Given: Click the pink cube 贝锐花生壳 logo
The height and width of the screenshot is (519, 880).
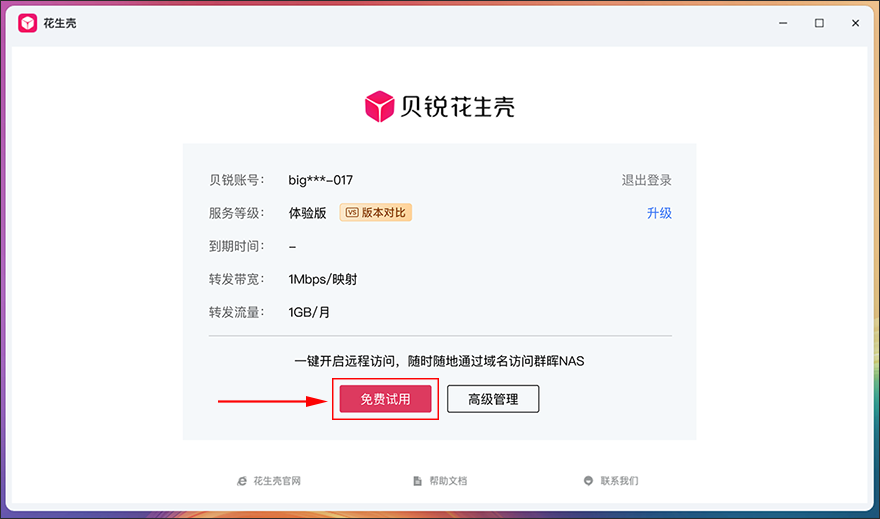Looking at the screenshot, I should point(379,106).
